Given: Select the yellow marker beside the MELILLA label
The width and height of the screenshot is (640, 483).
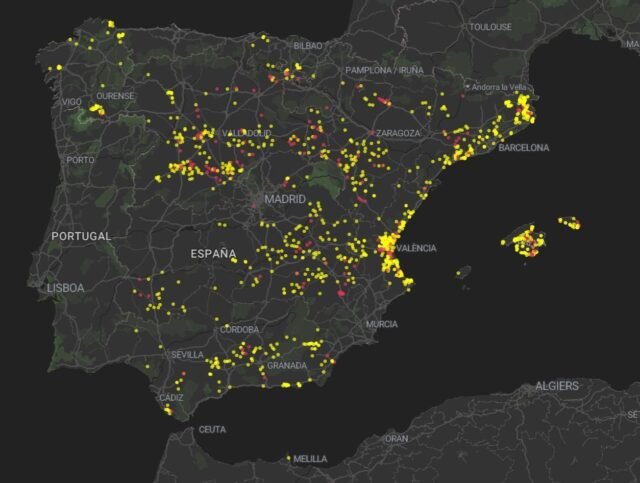Looking at the screenshot, I should coord(289,458).
